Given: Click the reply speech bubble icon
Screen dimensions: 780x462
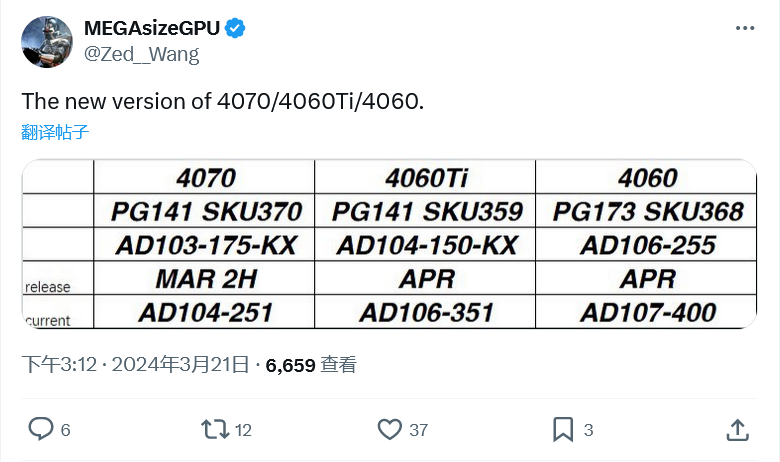Looking at the screenshot, I should click(x=39, y=429).
